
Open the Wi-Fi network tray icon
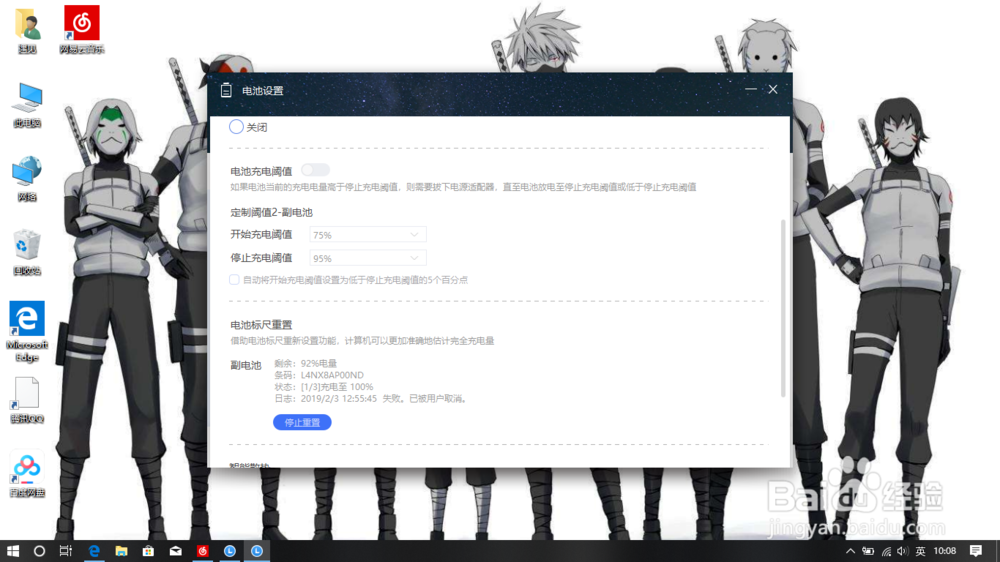(x=886, y=551)
